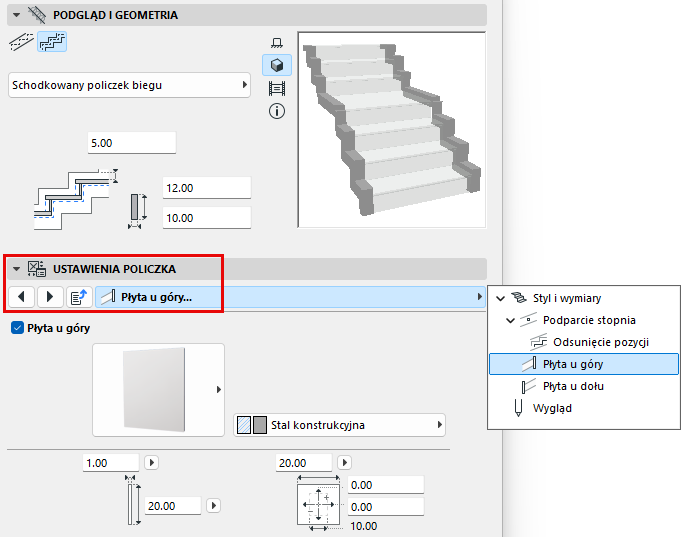Select the flat stringer structure icon
The height and width of the screenshot is (537, 687).
point(21,42)
